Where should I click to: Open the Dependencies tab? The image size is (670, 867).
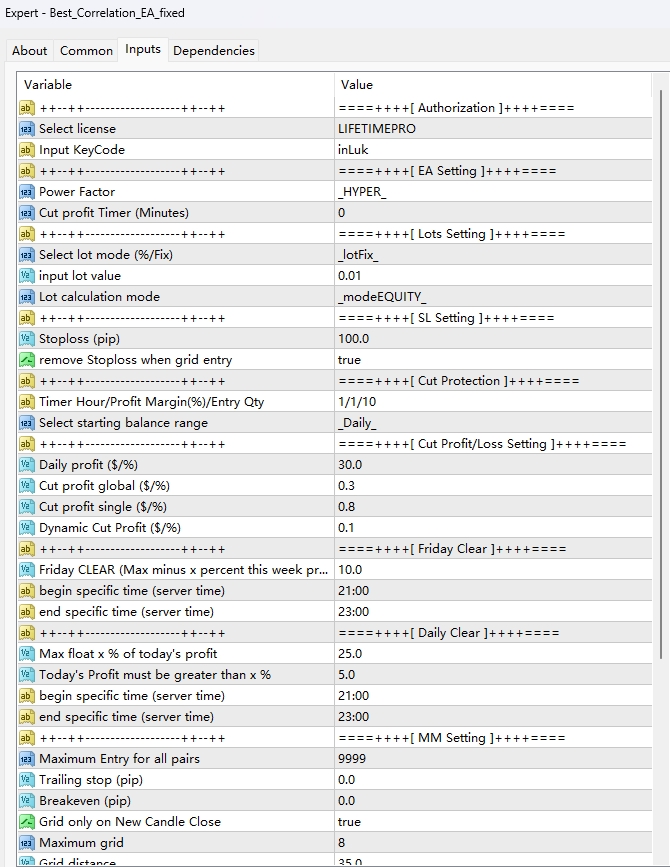[x=213, y=50]
